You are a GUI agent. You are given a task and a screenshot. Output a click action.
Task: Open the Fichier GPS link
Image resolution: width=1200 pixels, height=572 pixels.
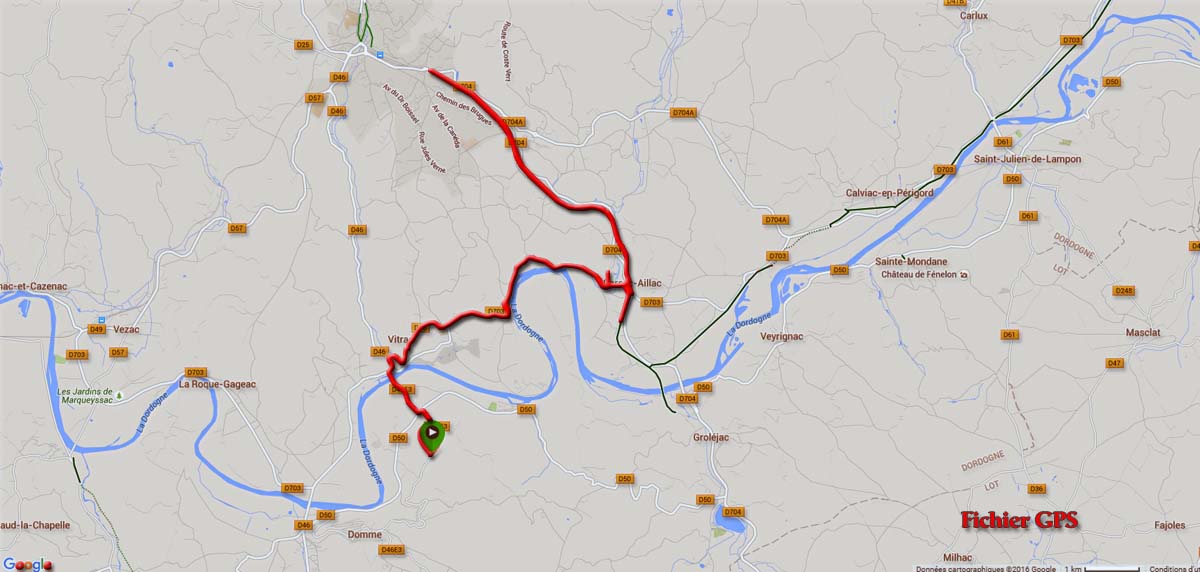click(x=1019, y=521)
